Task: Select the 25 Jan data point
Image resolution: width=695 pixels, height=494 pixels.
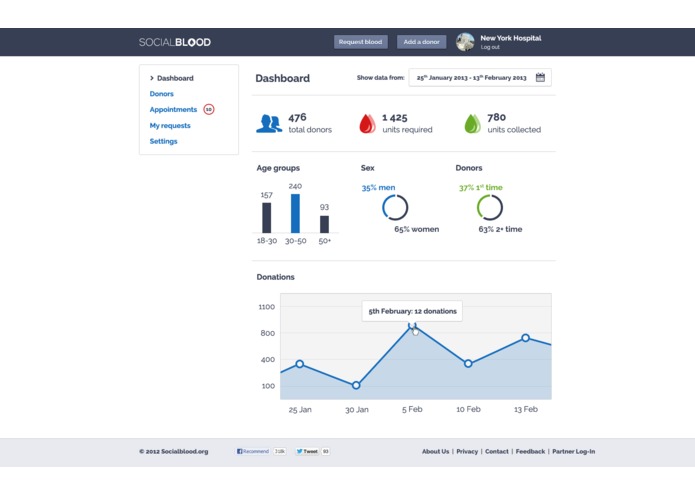Action: [300, 364]
